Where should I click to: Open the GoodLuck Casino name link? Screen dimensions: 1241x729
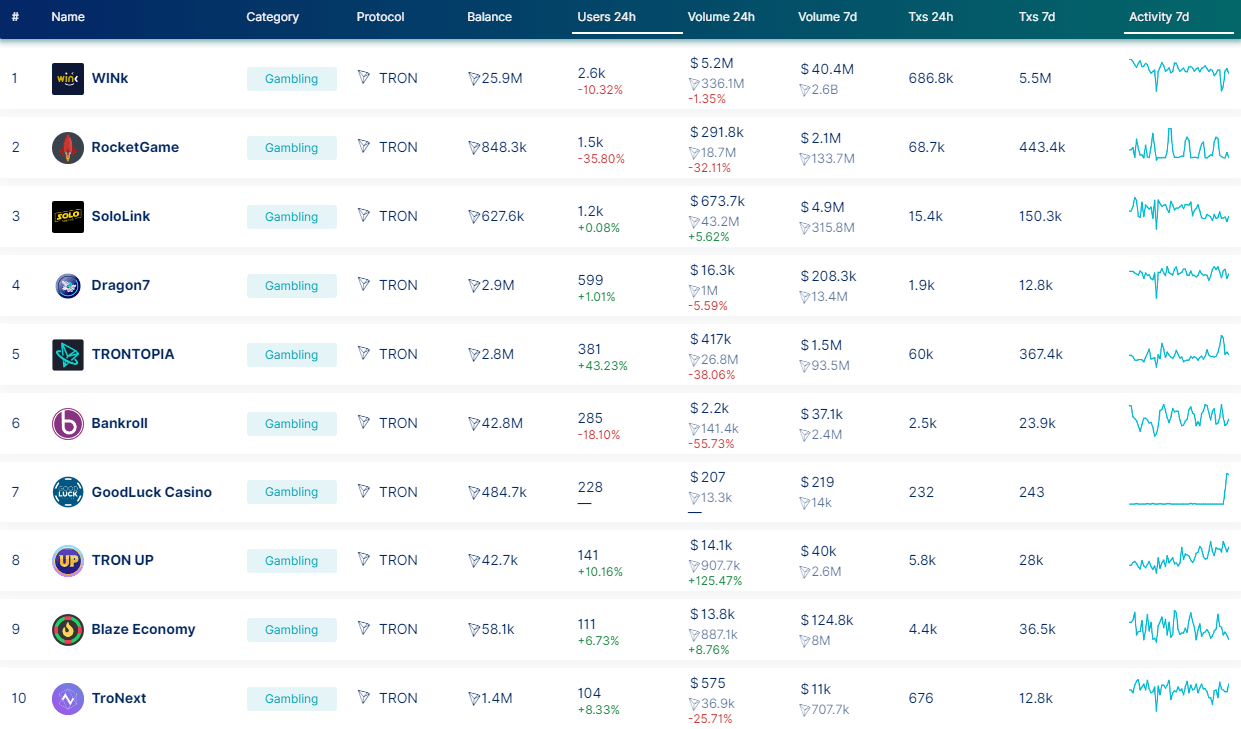point(151,492)
